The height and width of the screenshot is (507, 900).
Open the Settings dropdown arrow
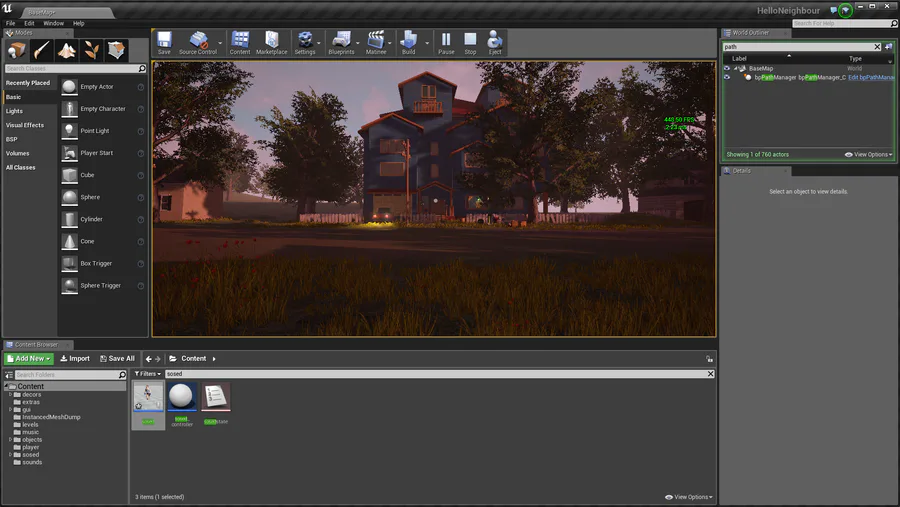(319, 43)
